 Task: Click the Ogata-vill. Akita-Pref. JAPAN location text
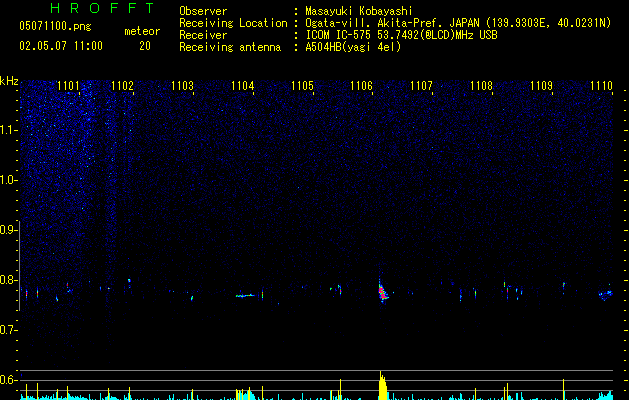pyautogui.click(x=458, y=23)
